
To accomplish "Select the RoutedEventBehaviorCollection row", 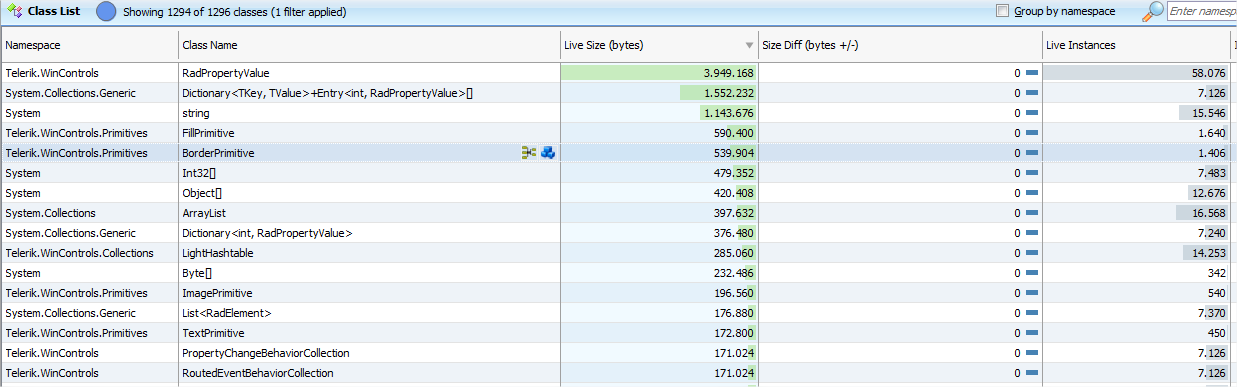I will (618, 373).
